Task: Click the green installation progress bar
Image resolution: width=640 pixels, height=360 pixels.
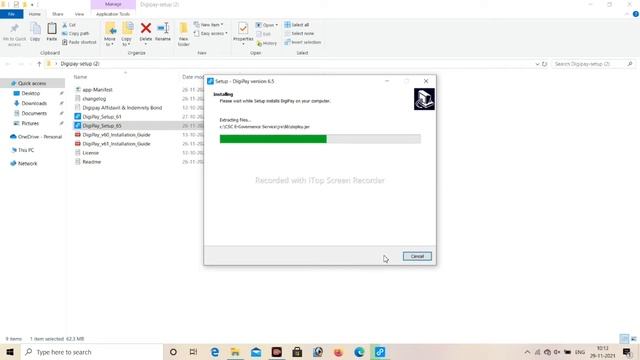Action: point(273,139)
